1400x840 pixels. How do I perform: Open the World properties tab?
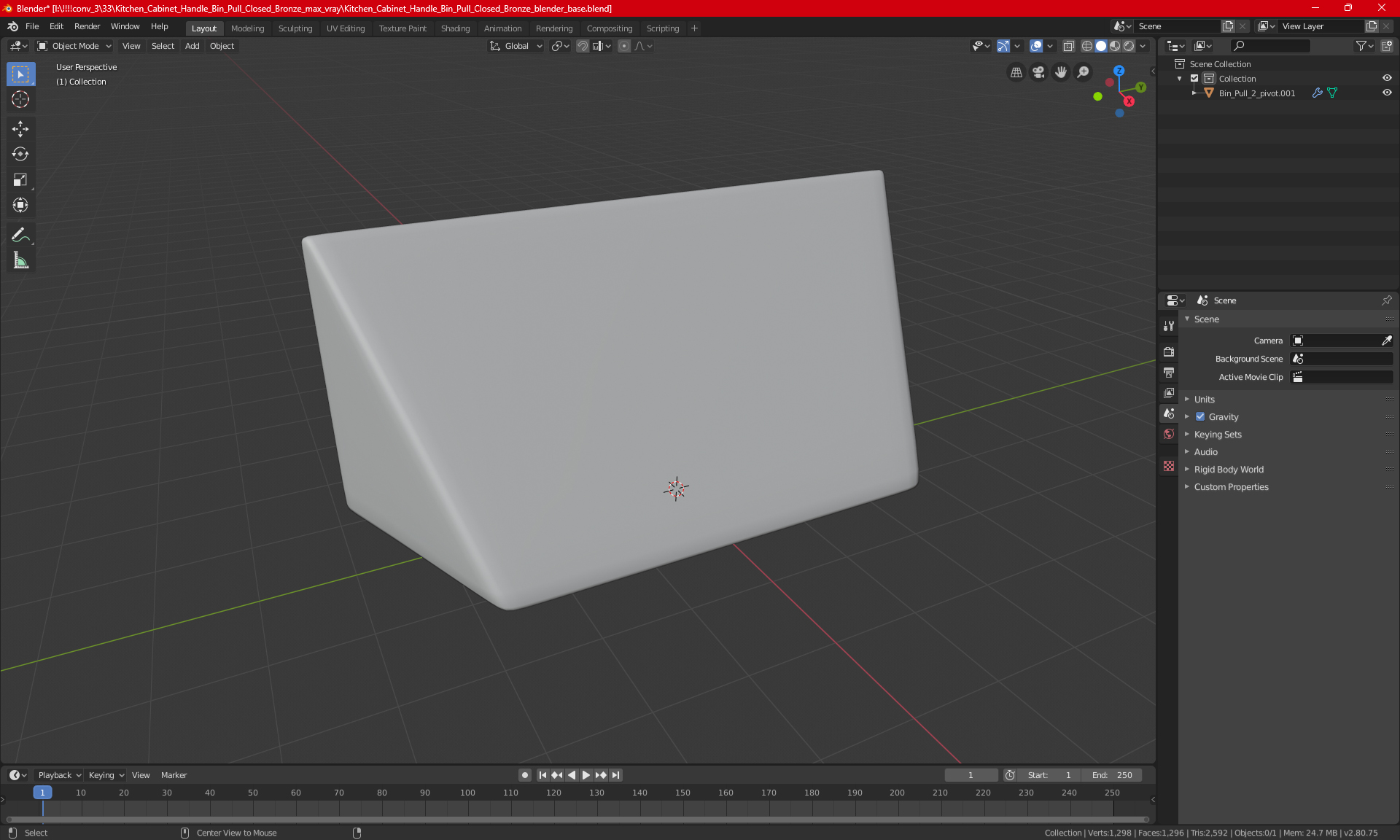click(x=1169, y=434)
